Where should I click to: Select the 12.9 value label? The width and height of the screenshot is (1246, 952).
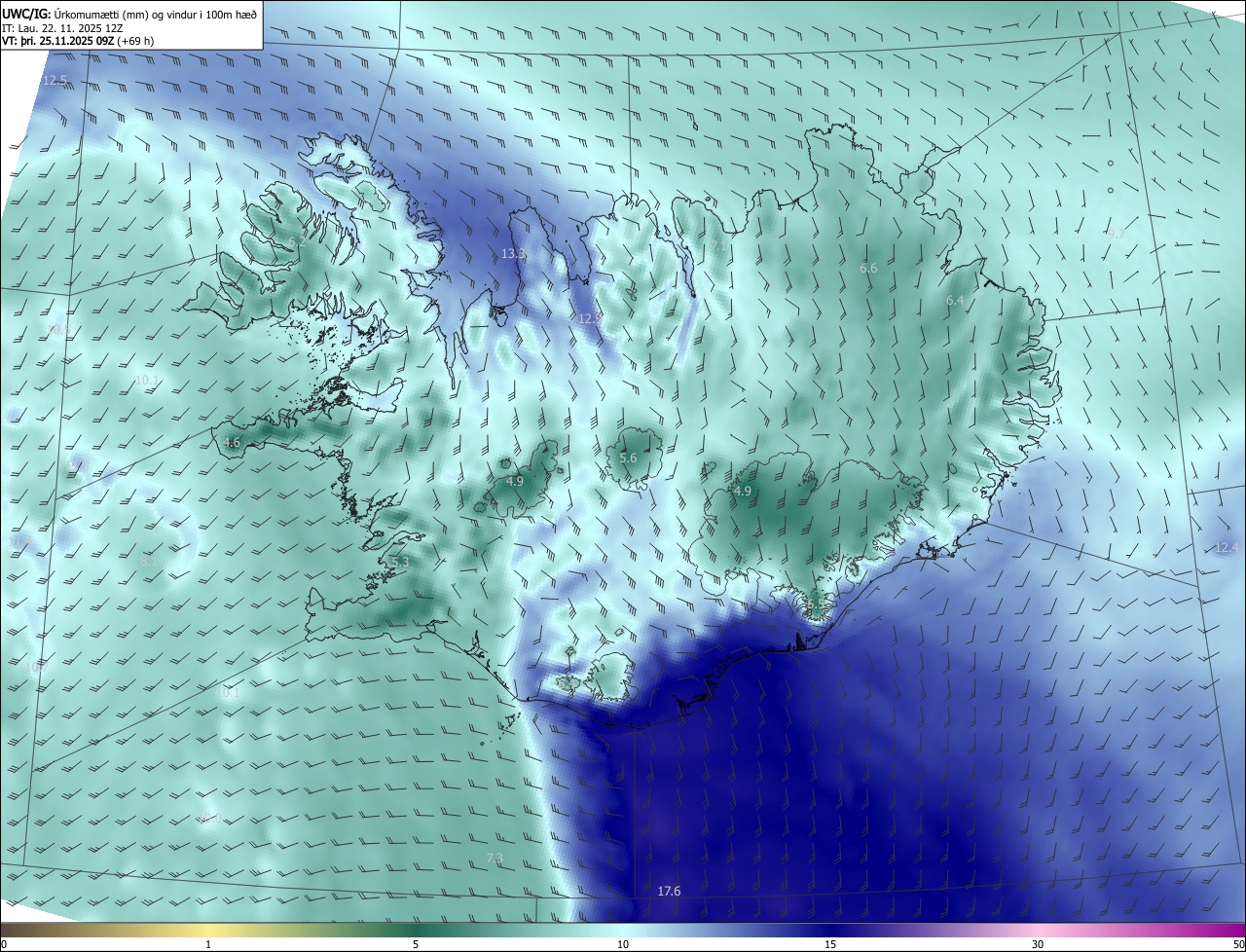(x=591, y=318)
